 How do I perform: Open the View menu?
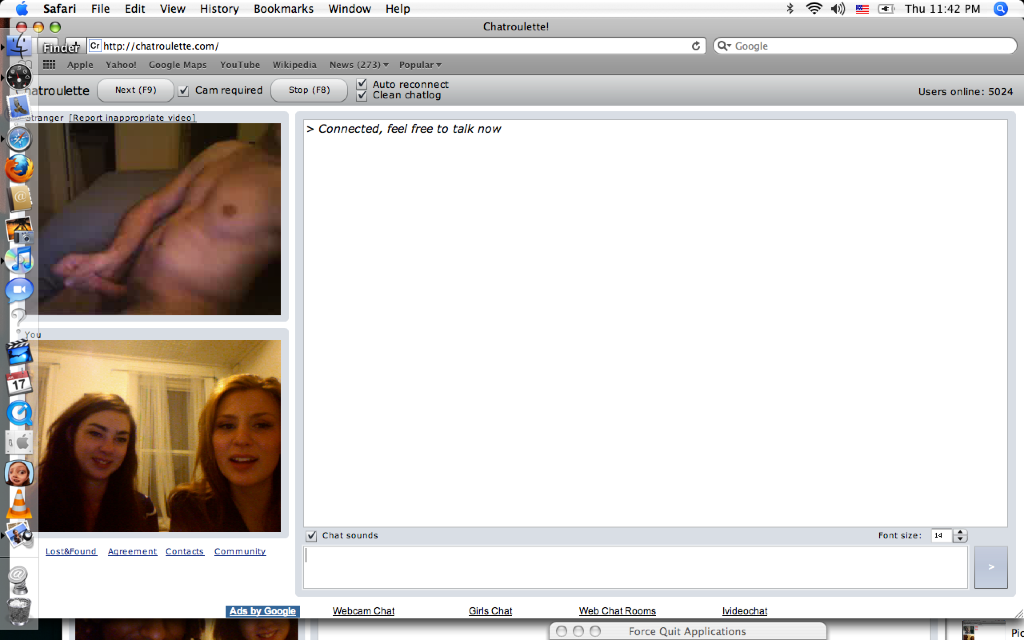(x=172, y=8)
